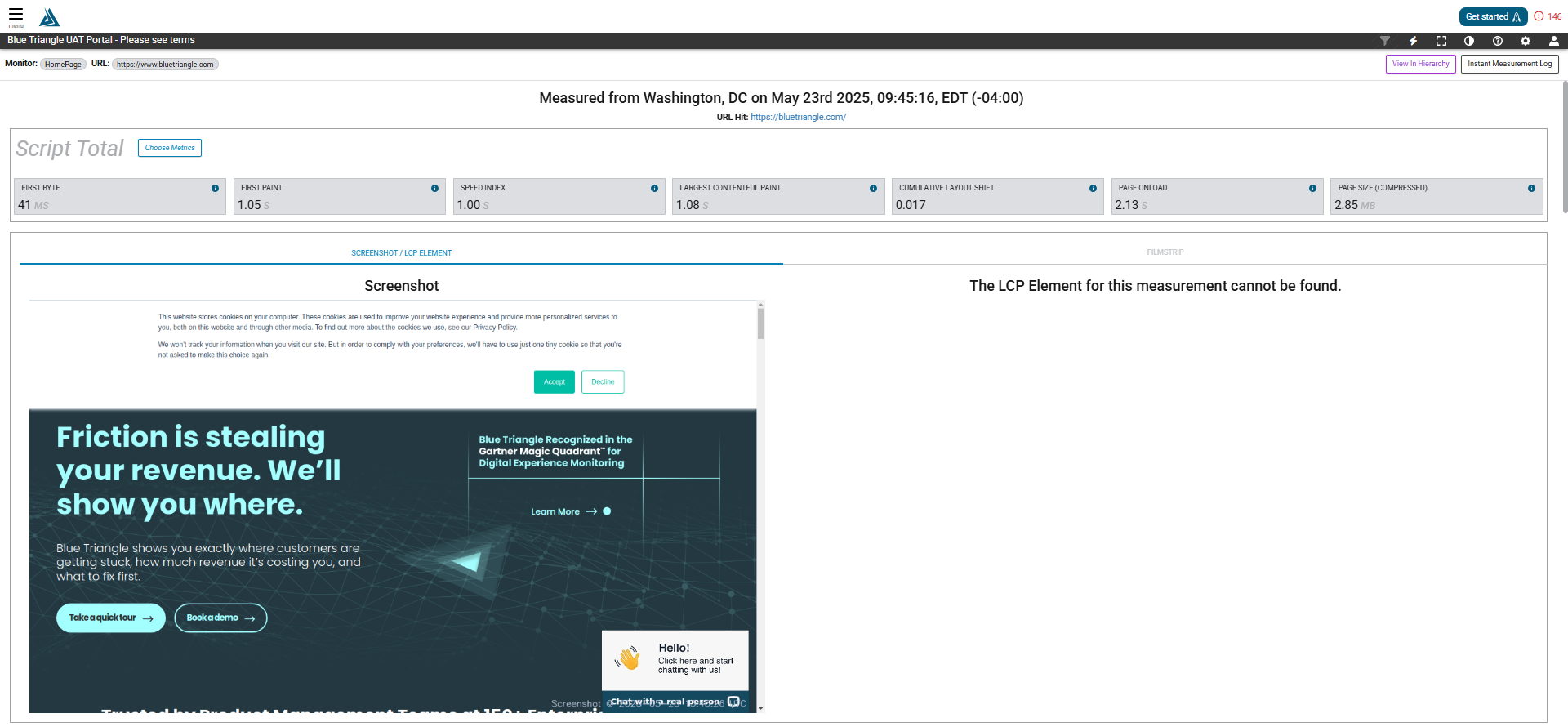Click the main page scrollbar
Image resolution: width=1568 pixels, height=727 pixels.
click(1565, 147)
